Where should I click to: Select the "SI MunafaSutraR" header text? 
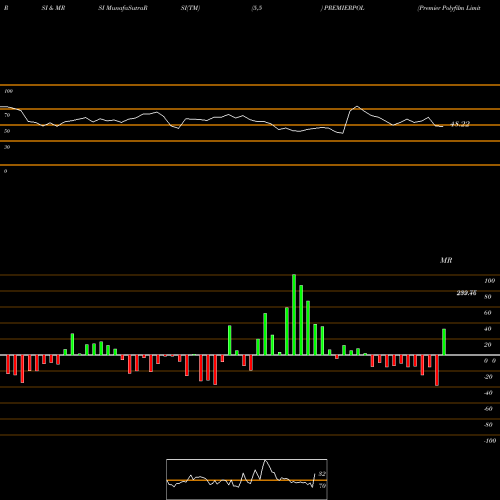[123, 8]
